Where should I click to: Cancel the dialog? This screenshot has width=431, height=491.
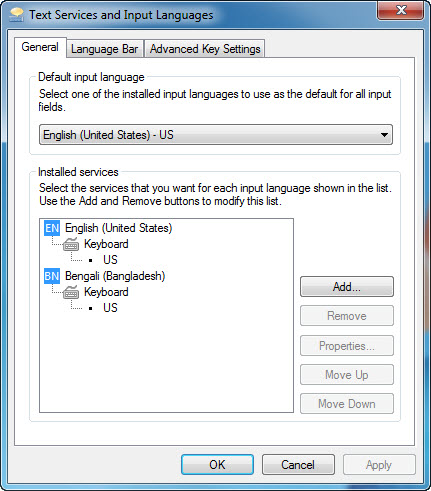pos(298,465)
